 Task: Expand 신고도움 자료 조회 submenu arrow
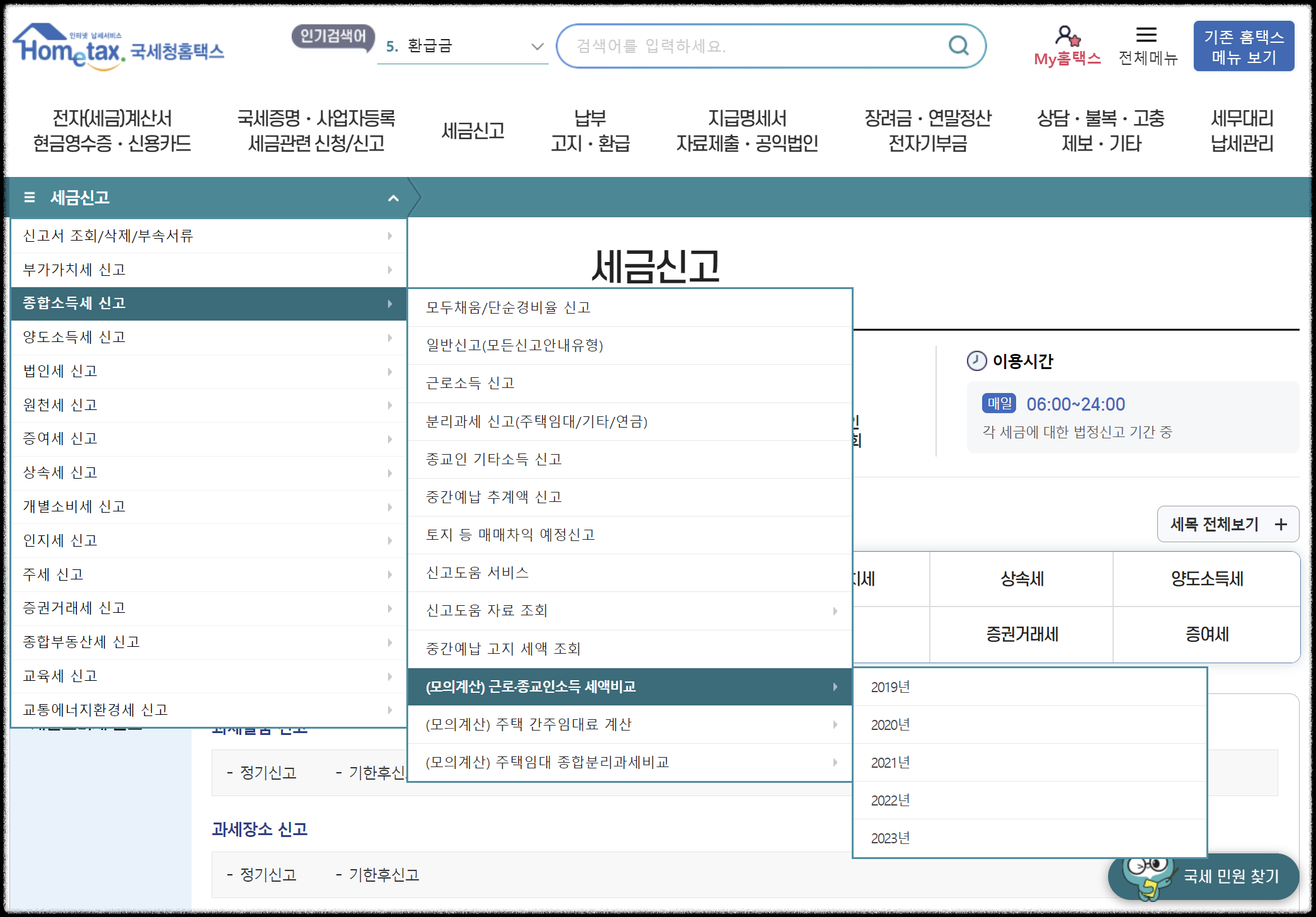(x=835, y=611)
